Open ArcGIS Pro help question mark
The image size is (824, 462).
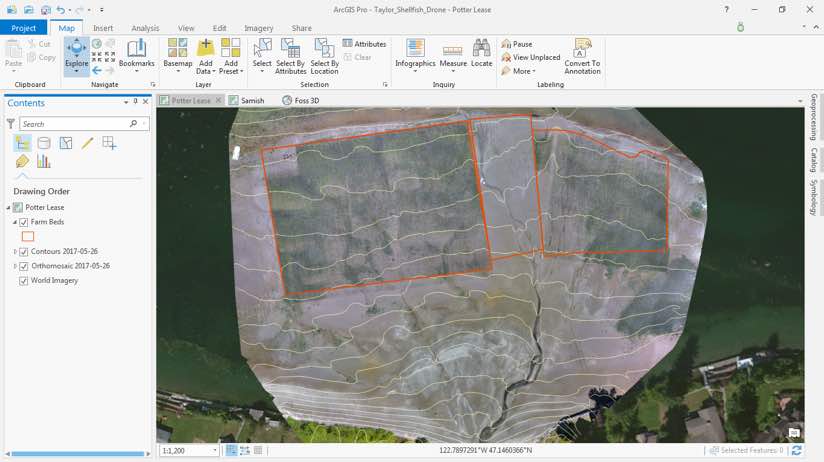726,9
